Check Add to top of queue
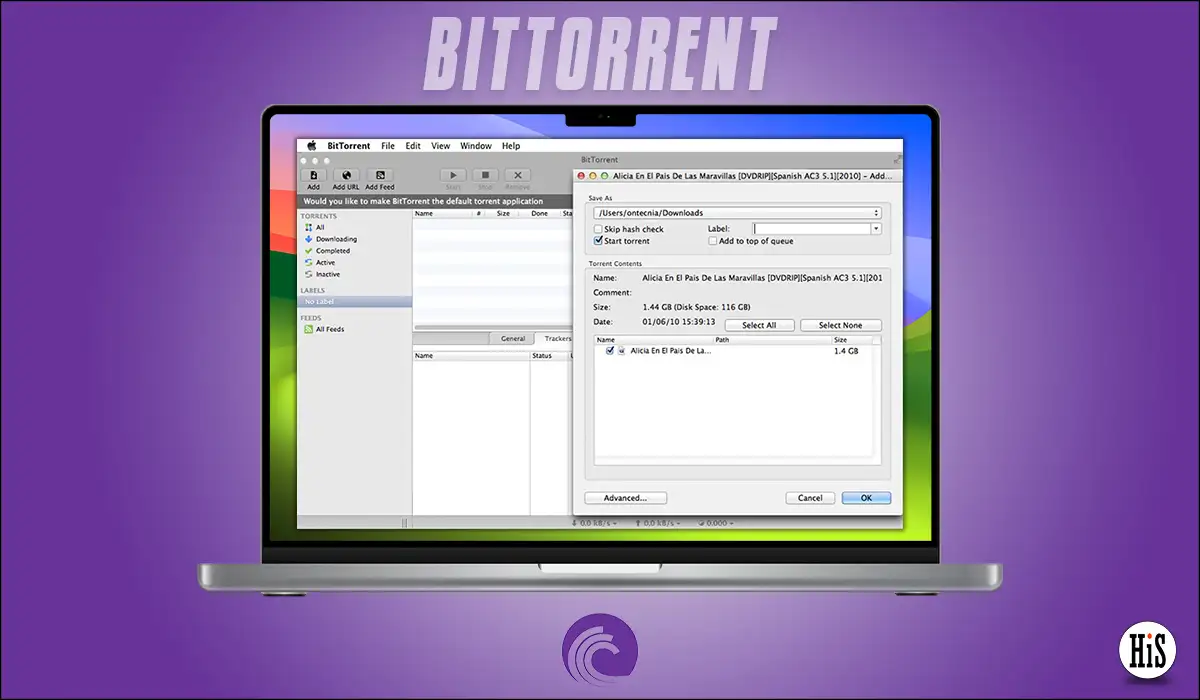 712,241
